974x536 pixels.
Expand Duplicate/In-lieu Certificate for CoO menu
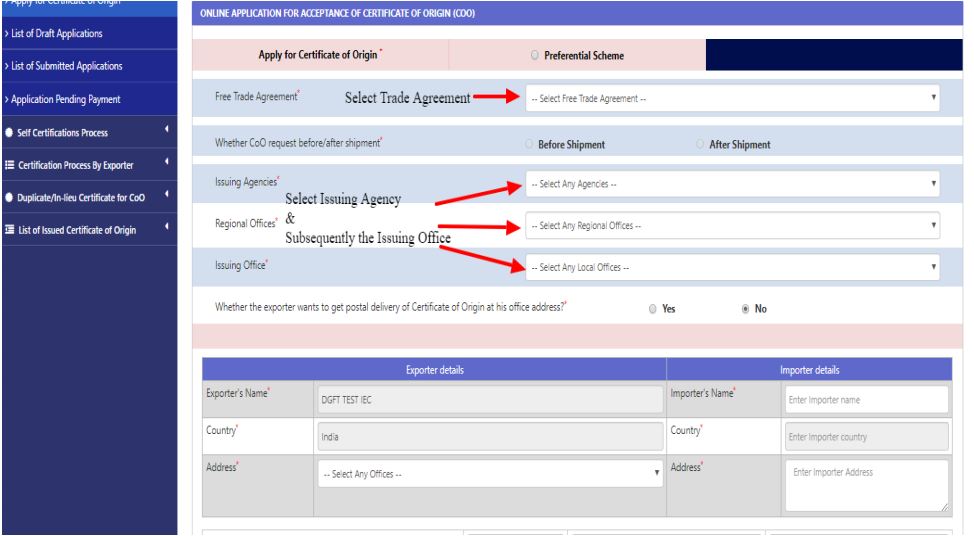tap(80, 197)
